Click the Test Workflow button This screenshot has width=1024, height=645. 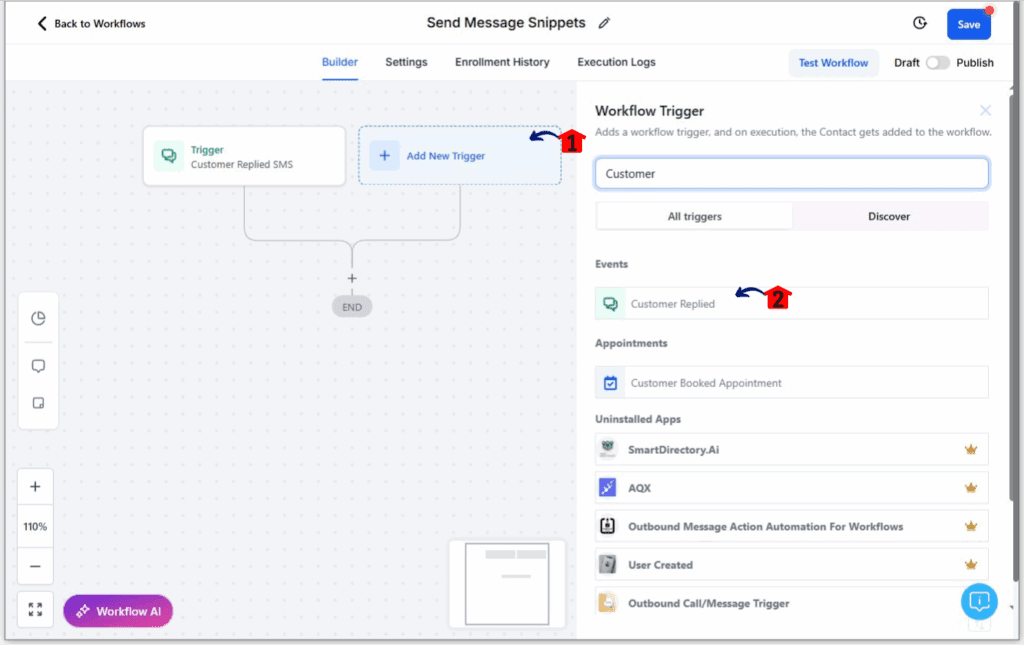coord(833,63)
